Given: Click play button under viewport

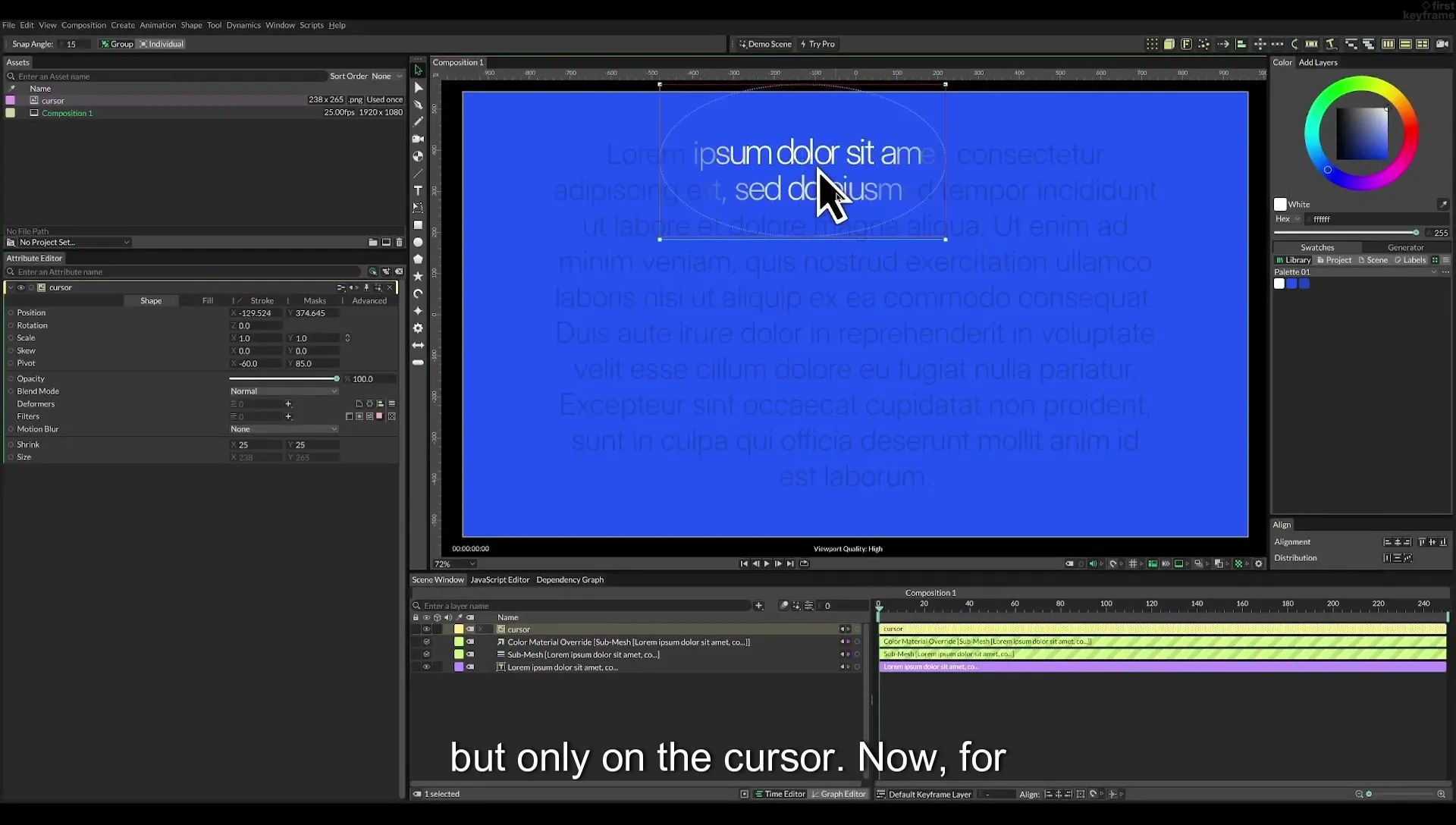Looking at the screenshot, I should point(767,563).
